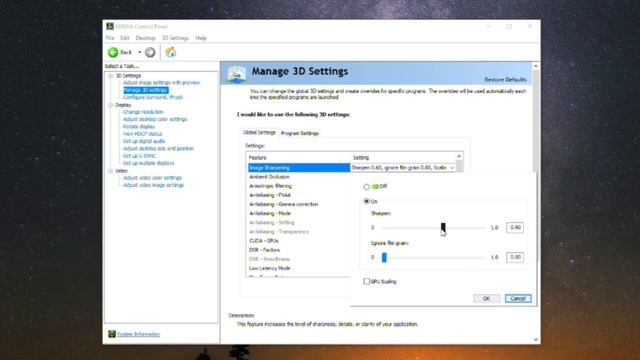Collapse the Video tree node
This screenshot has width=640, height=360.
tap(111, 171)
